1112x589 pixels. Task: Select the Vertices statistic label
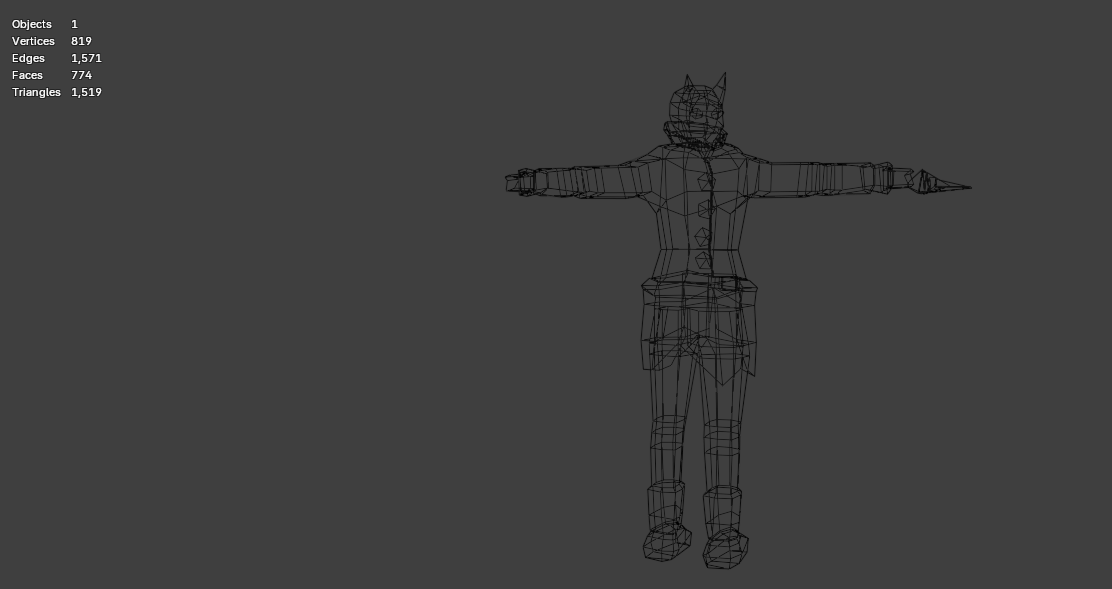pyautogui.click(x=33, y=41)
